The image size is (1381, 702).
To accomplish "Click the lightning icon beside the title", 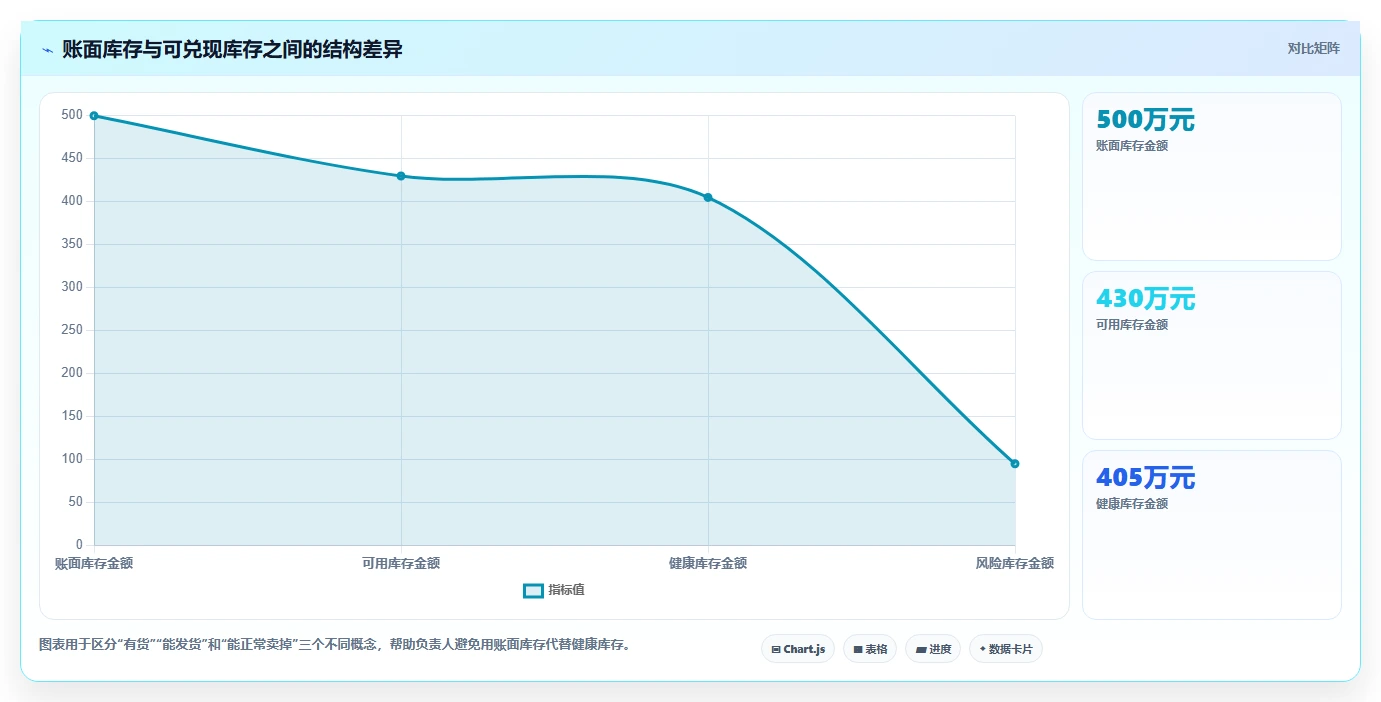I will point(47,50).
